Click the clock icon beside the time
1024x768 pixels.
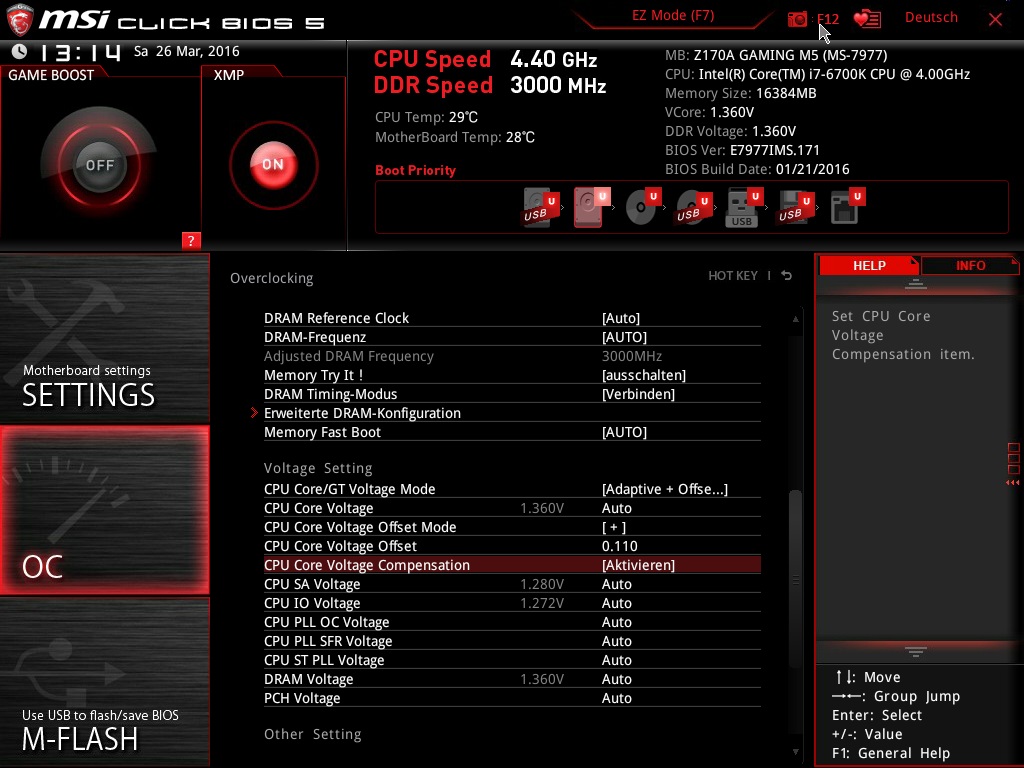pos(20,52)
